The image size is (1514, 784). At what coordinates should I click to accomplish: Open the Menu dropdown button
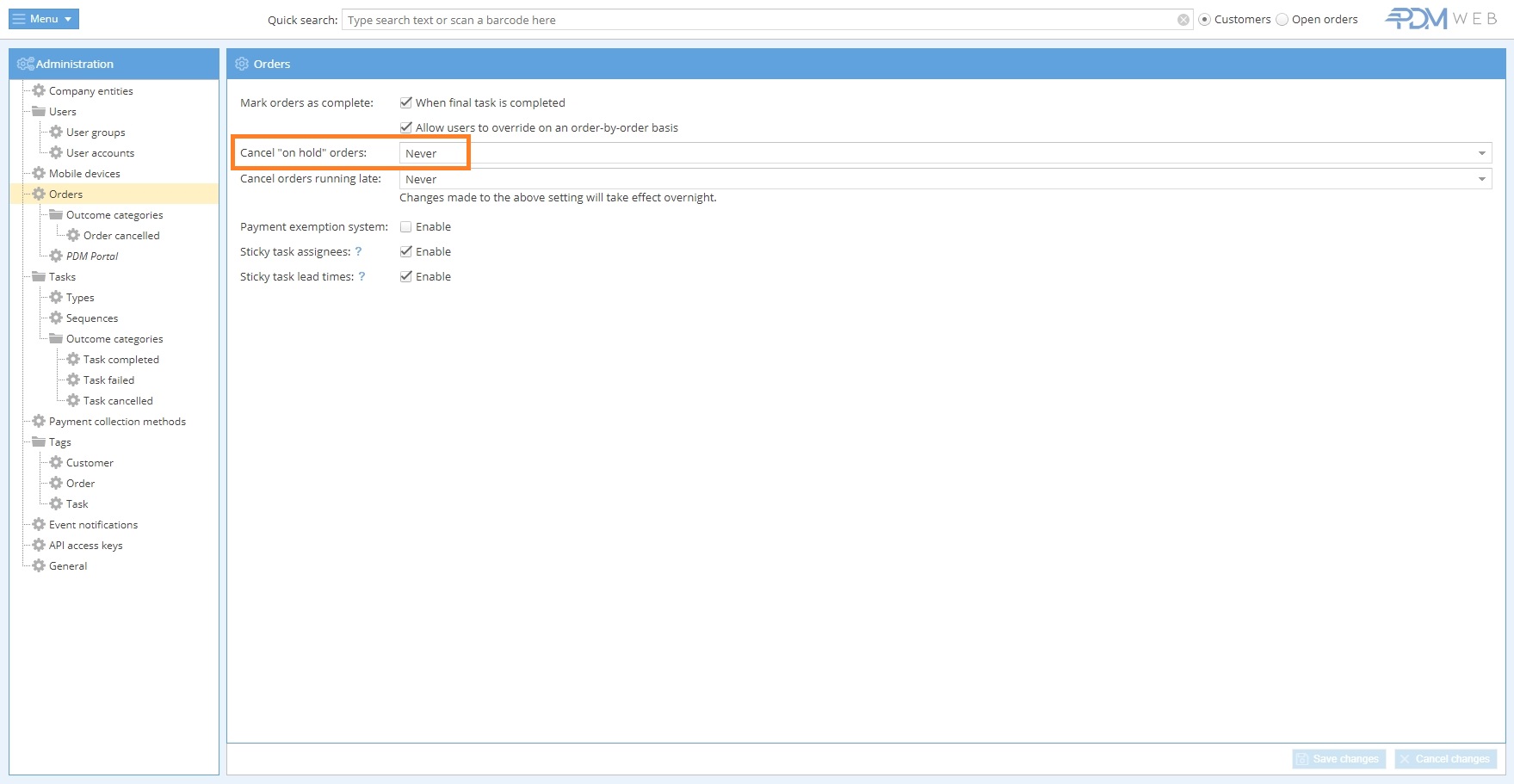coord(44,19)
